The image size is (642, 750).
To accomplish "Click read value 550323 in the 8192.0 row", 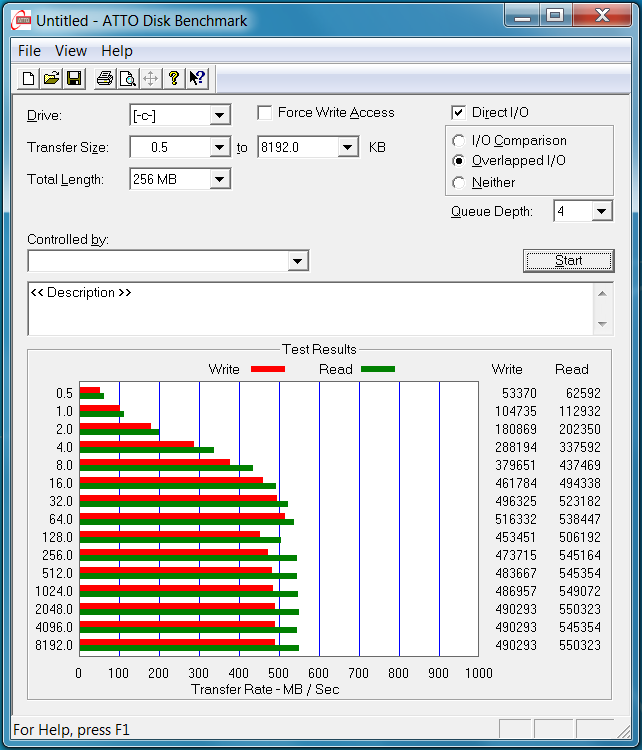I will 580,645.
